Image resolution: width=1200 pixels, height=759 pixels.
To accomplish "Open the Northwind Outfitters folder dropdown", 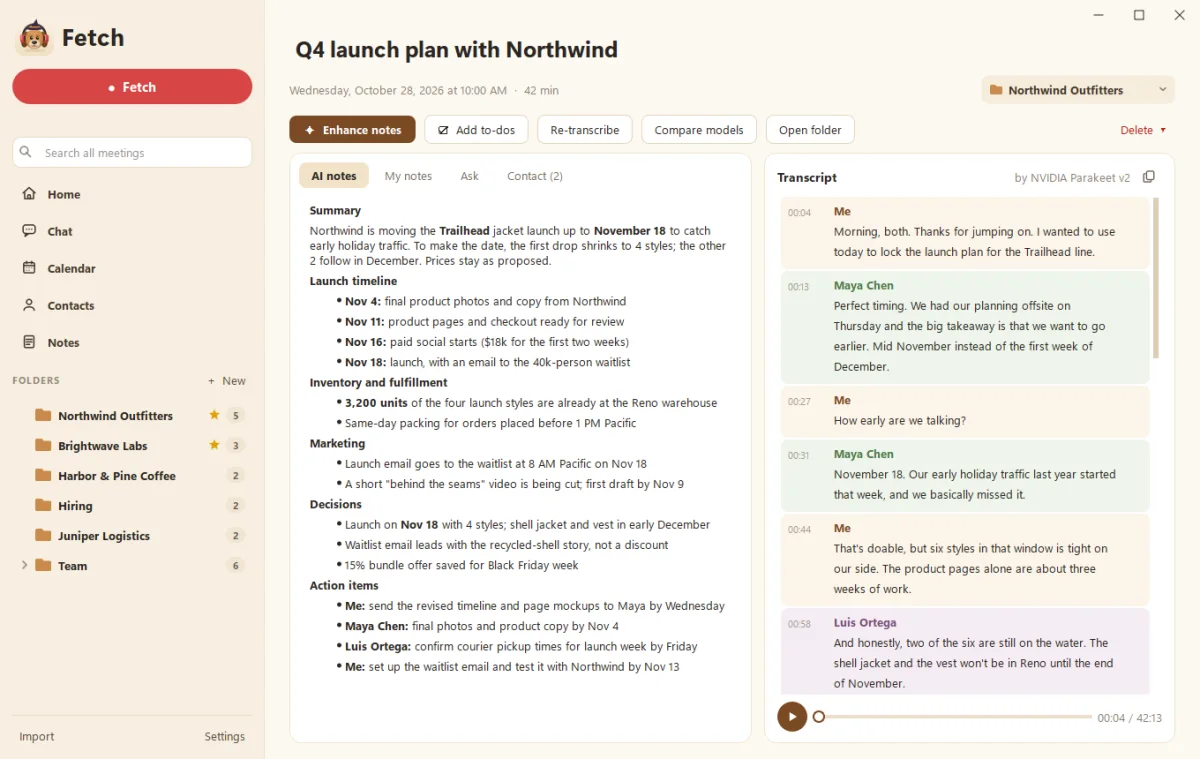I will coord(1078,90).
